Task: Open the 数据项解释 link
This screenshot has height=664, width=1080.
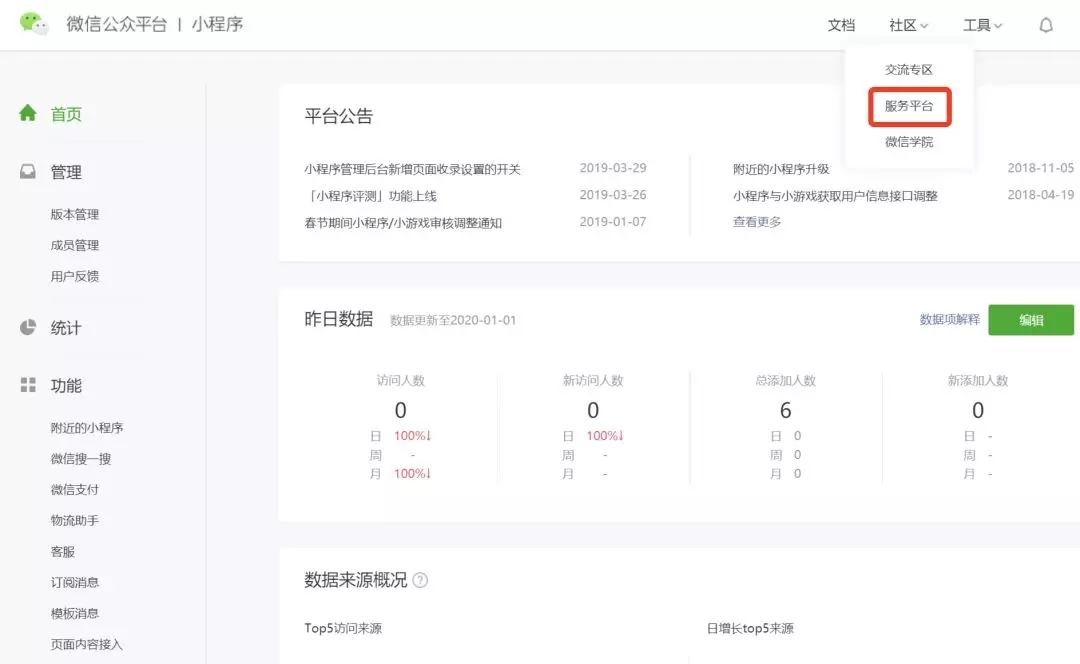Action: 949,320
